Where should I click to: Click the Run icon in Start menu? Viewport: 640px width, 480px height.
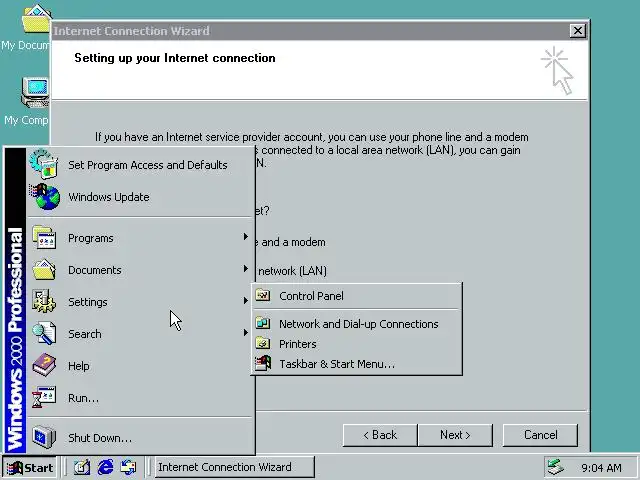[44, 397]
